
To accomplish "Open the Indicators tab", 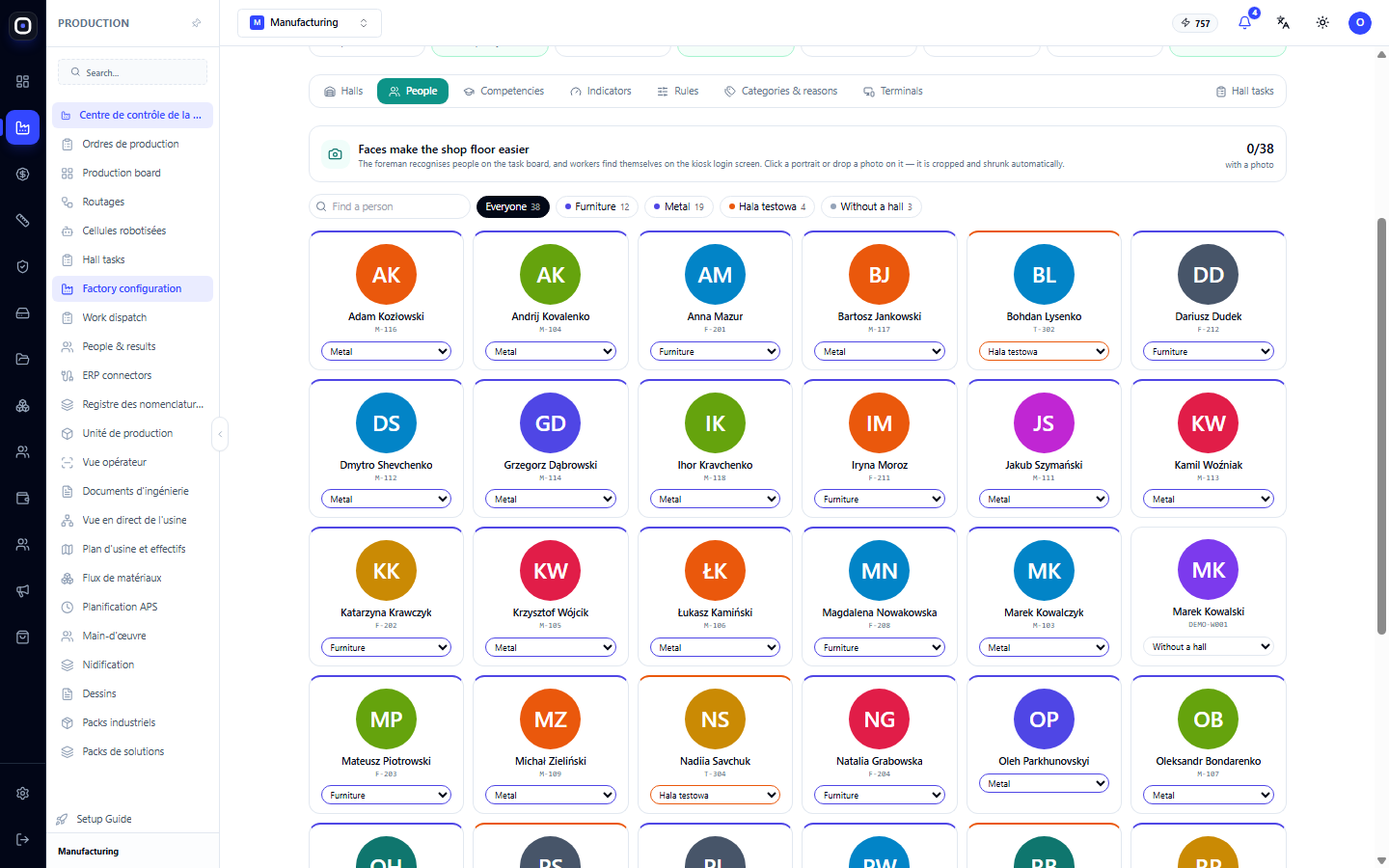I will 601,91.
